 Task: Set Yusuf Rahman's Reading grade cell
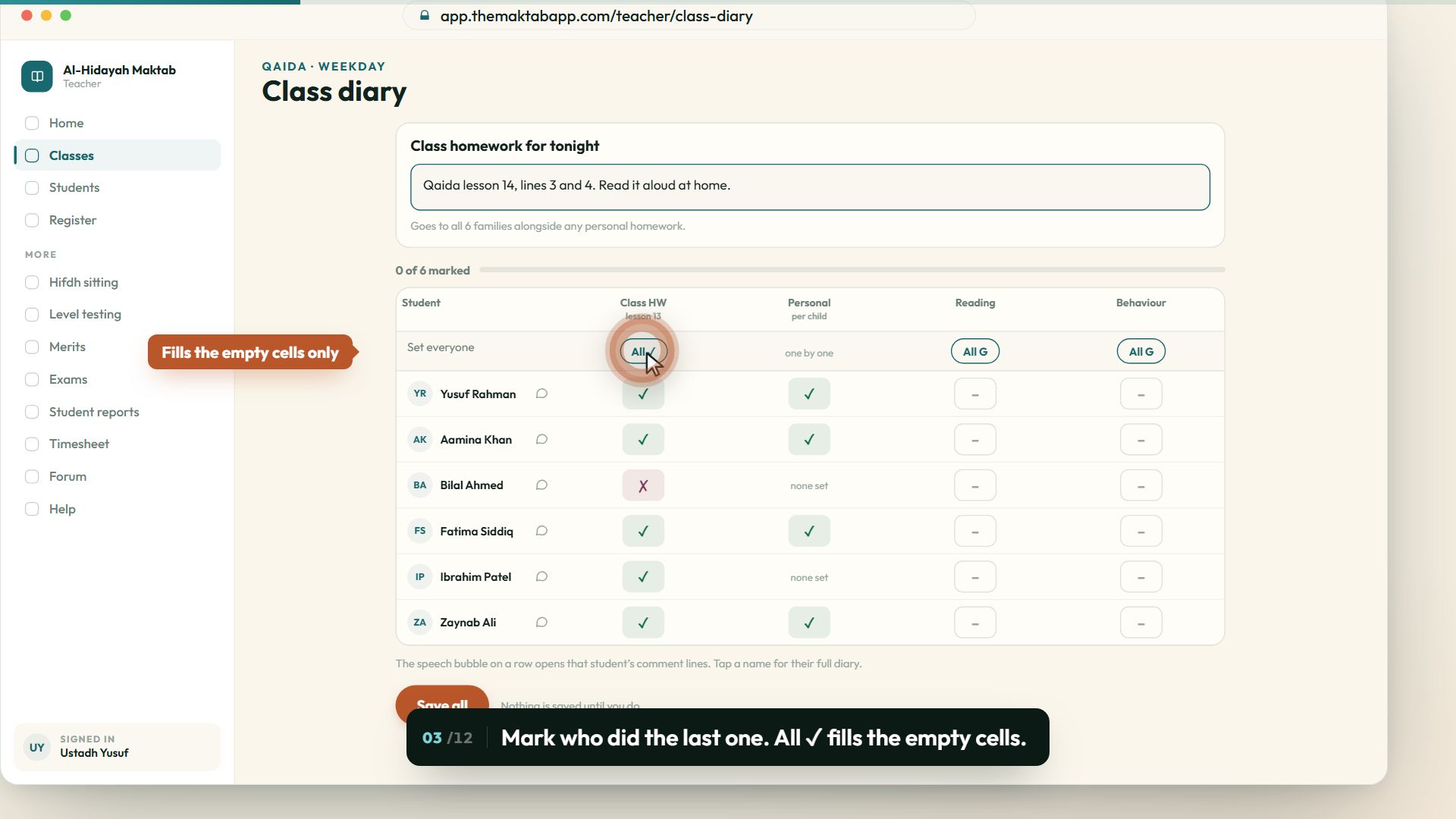(x=975, y=394)
